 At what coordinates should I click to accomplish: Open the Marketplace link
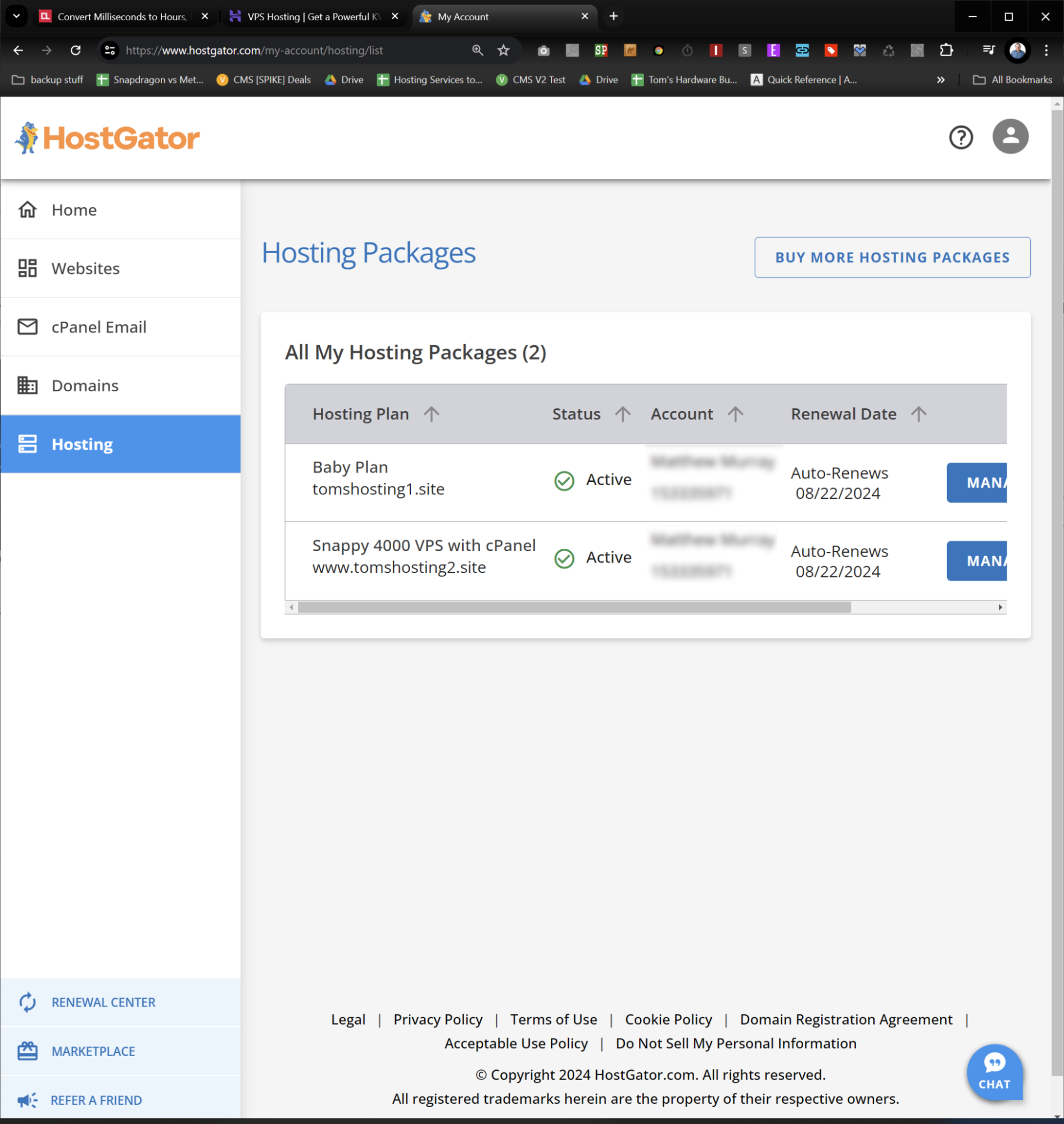tap(120, 1051)
